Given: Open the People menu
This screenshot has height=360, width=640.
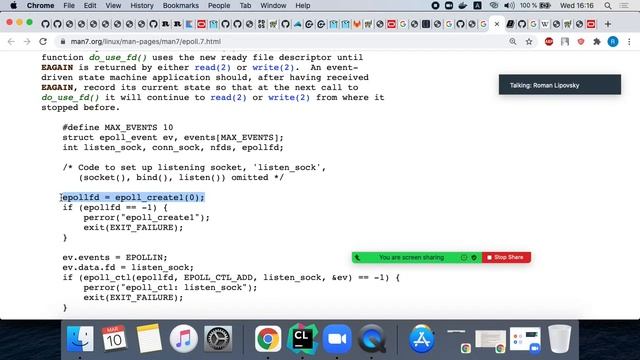Looking at the screenshot, I should (219, 6).
